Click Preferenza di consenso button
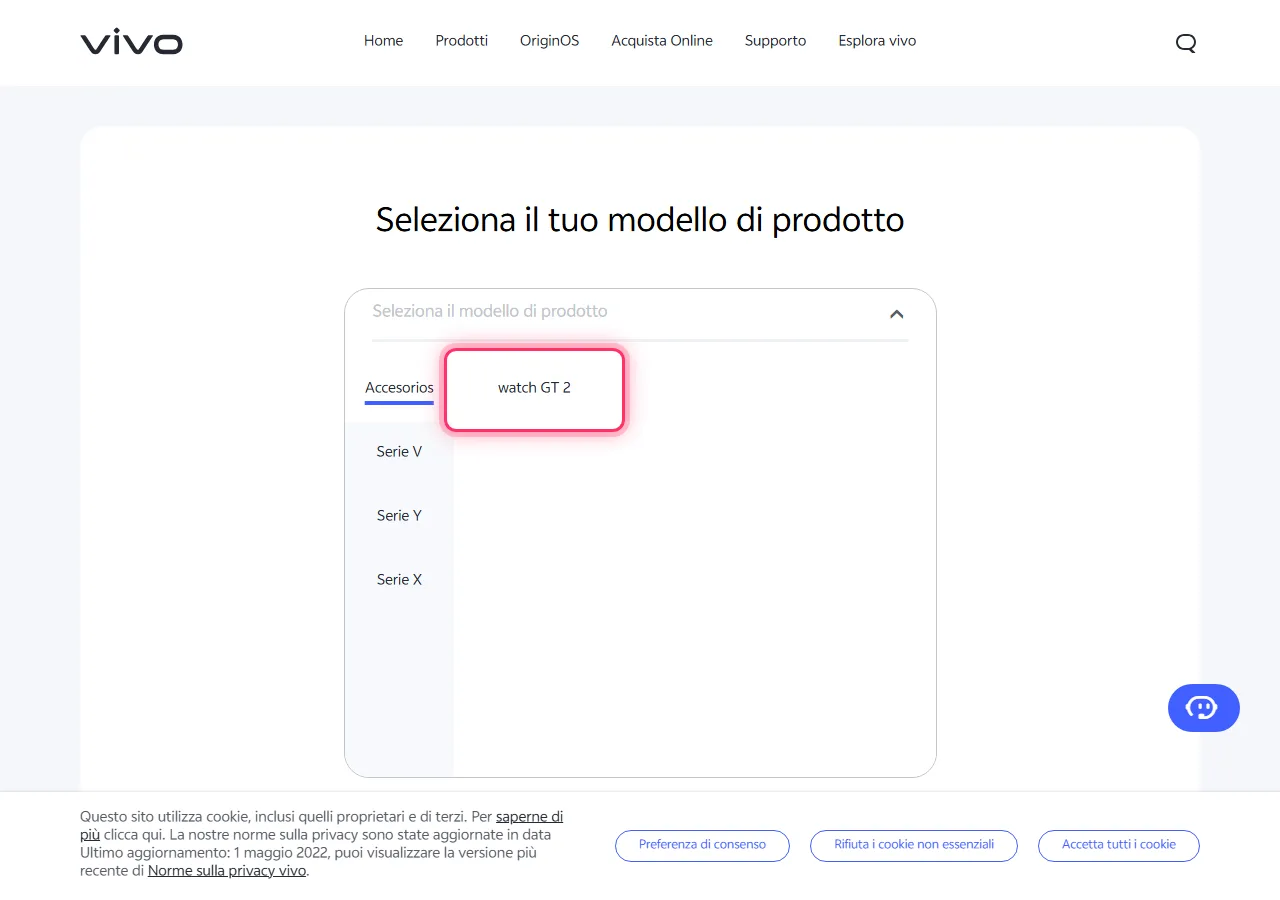Viewport: 1280px width, 900px height. pos(702,845)
